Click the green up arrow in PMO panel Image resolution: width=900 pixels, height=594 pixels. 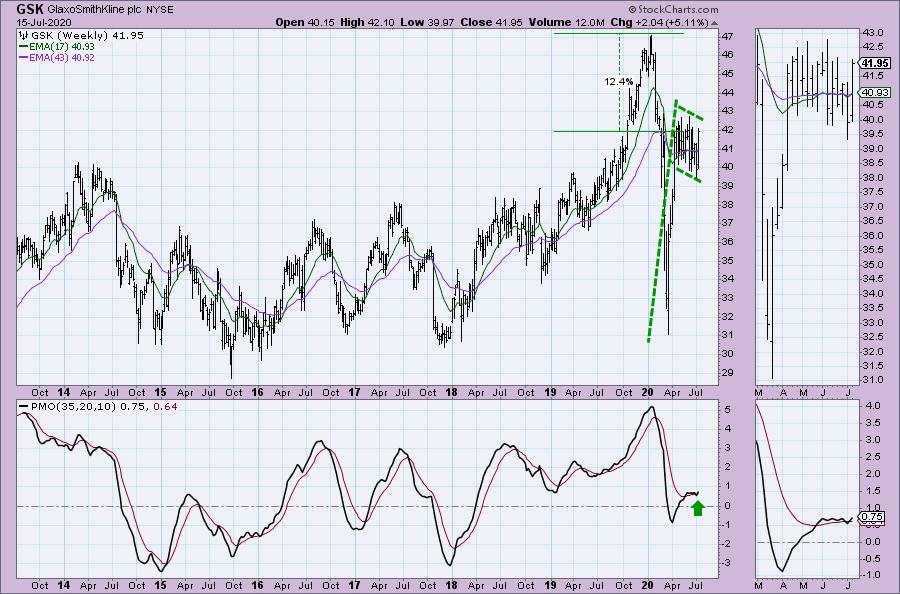pos(697,508)
